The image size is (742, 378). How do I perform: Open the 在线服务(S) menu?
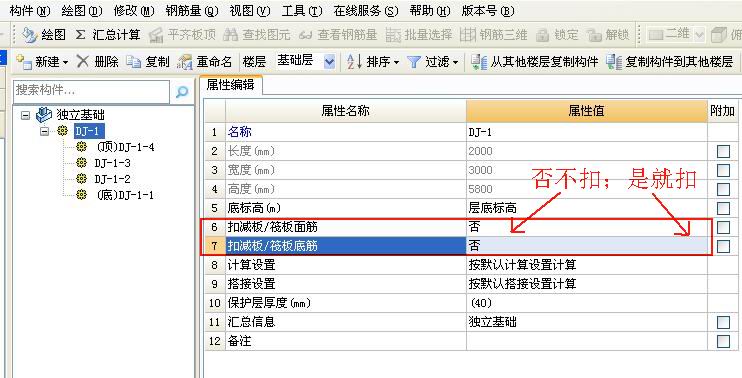366,11
